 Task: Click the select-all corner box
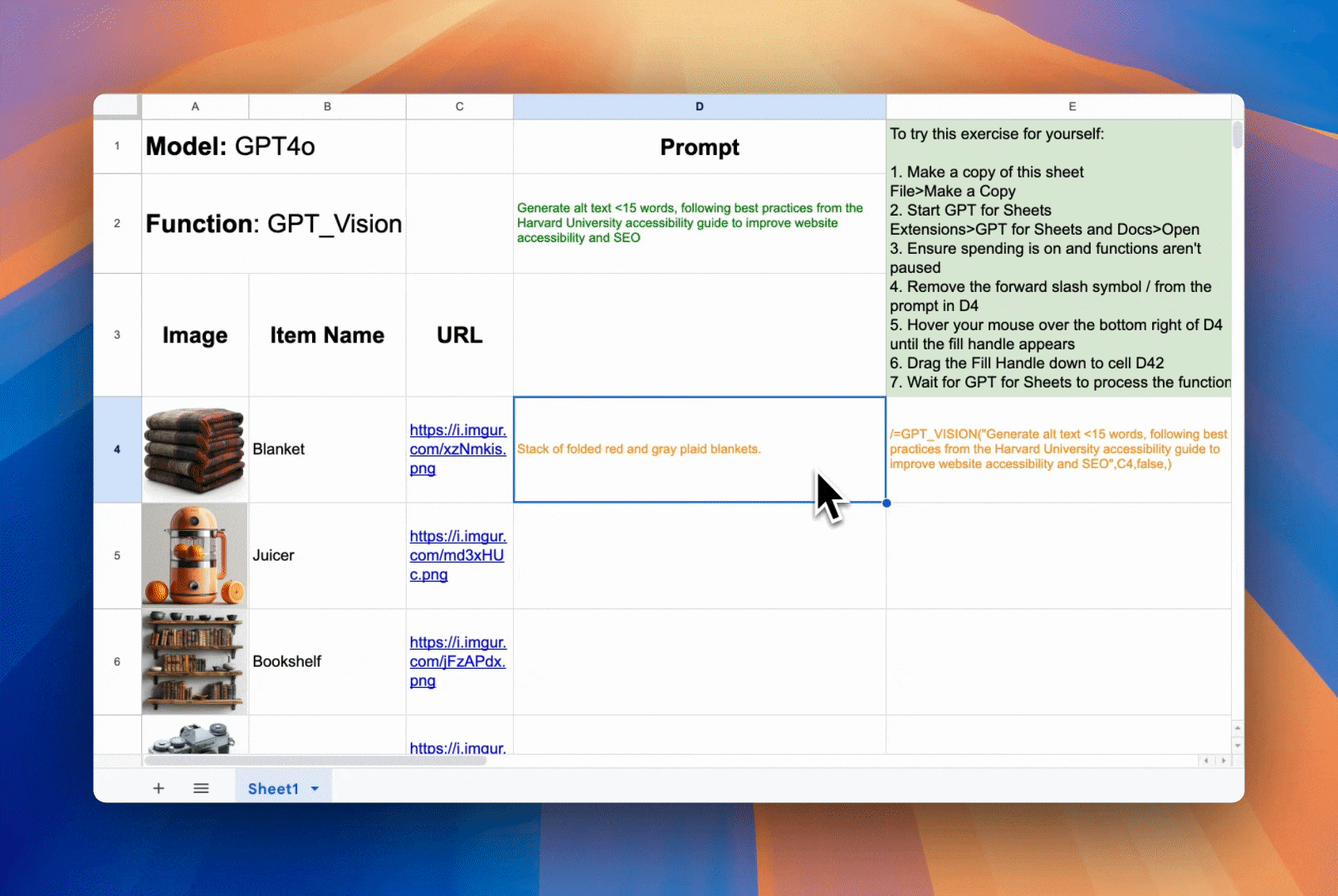tap(116, 105)
